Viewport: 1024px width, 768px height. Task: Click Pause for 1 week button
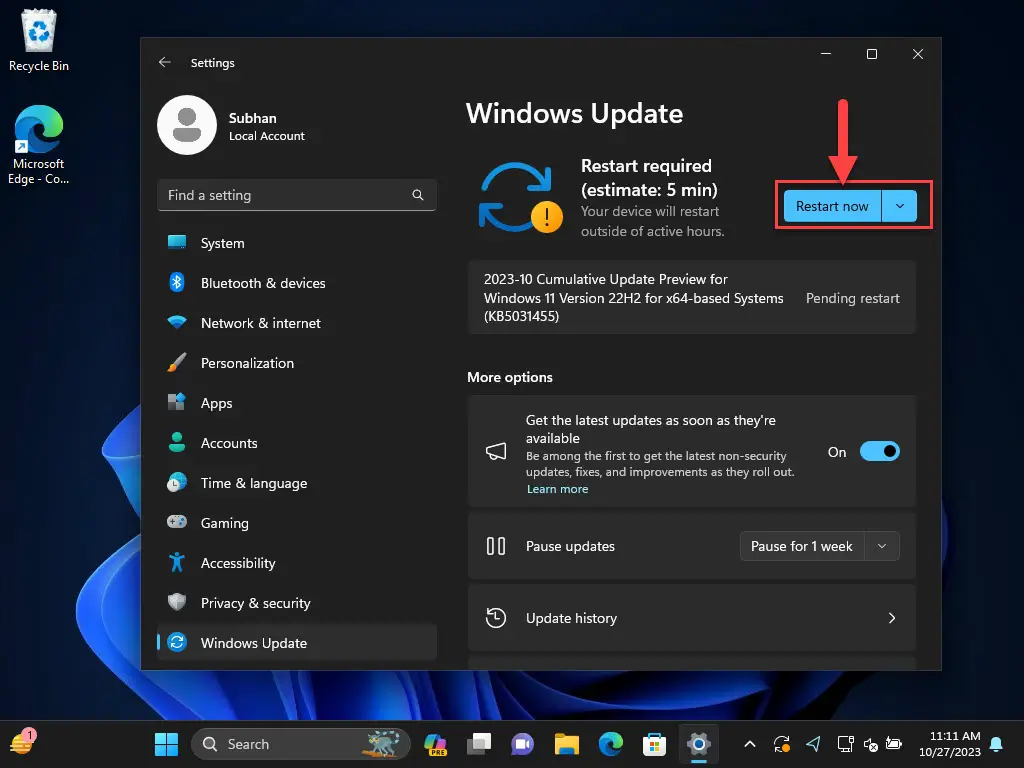coord(802,546)
